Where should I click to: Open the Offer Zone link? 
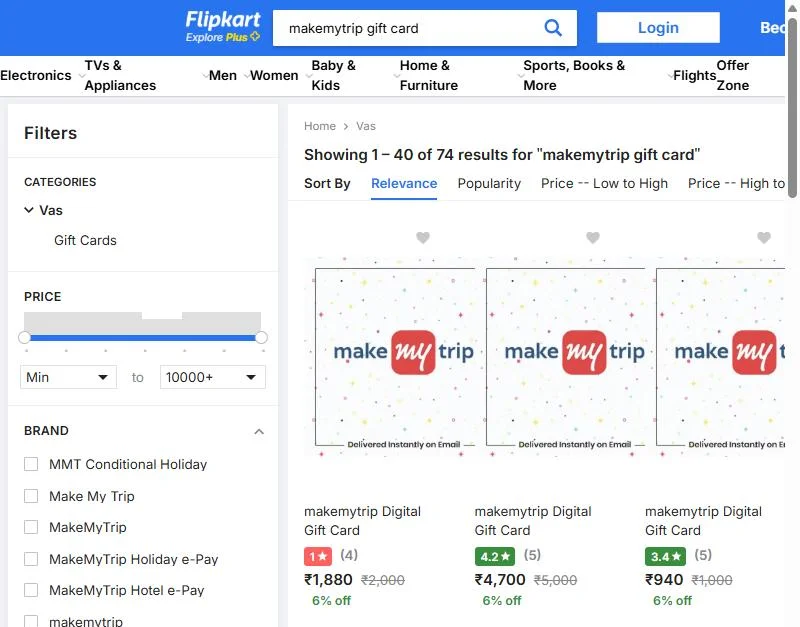click(x=733, y=76)
